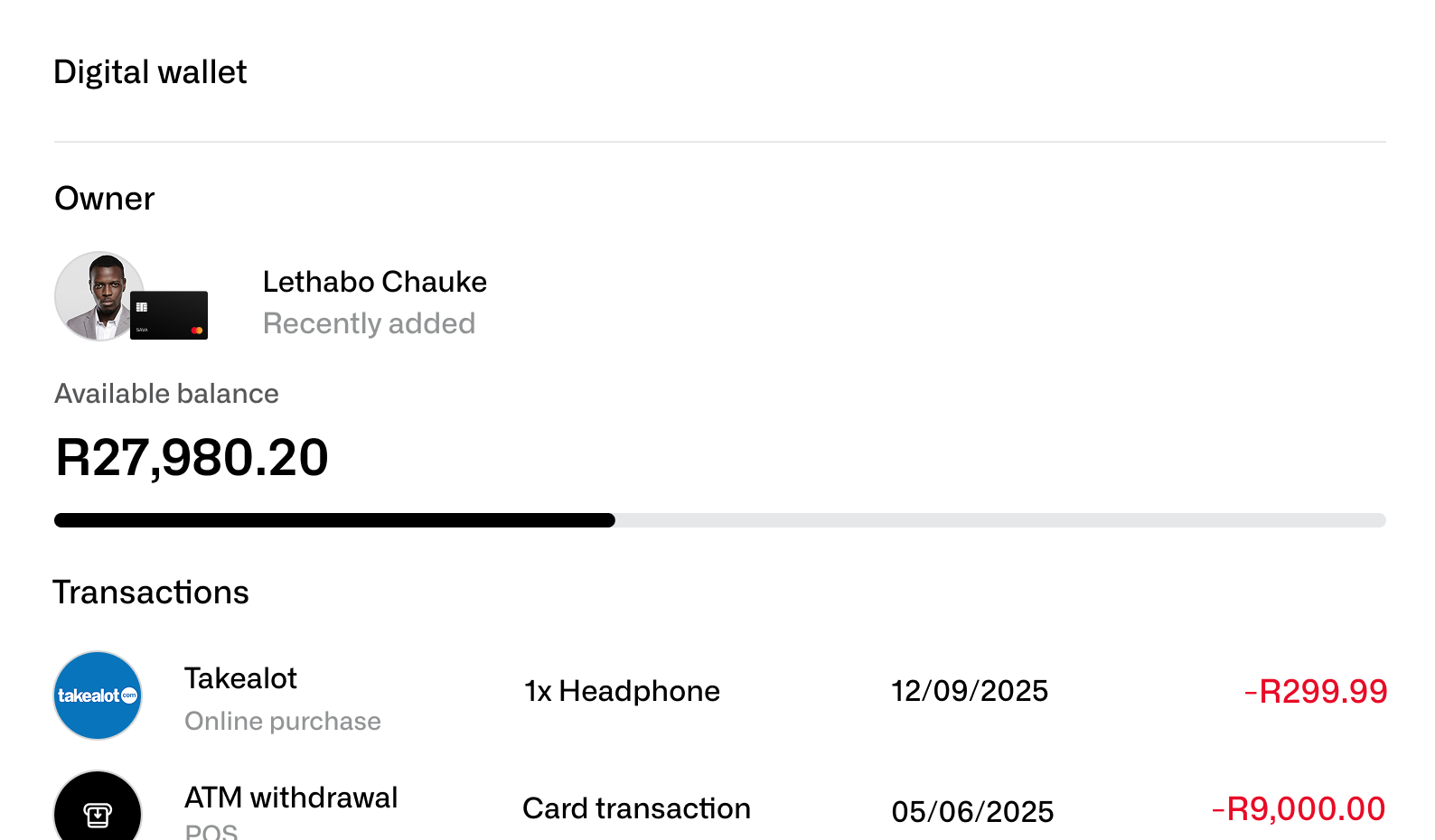This screenshot has width=1435, height=840.
Task: Click the 12/09/2025 transaction date
Action: pos(970,691)
